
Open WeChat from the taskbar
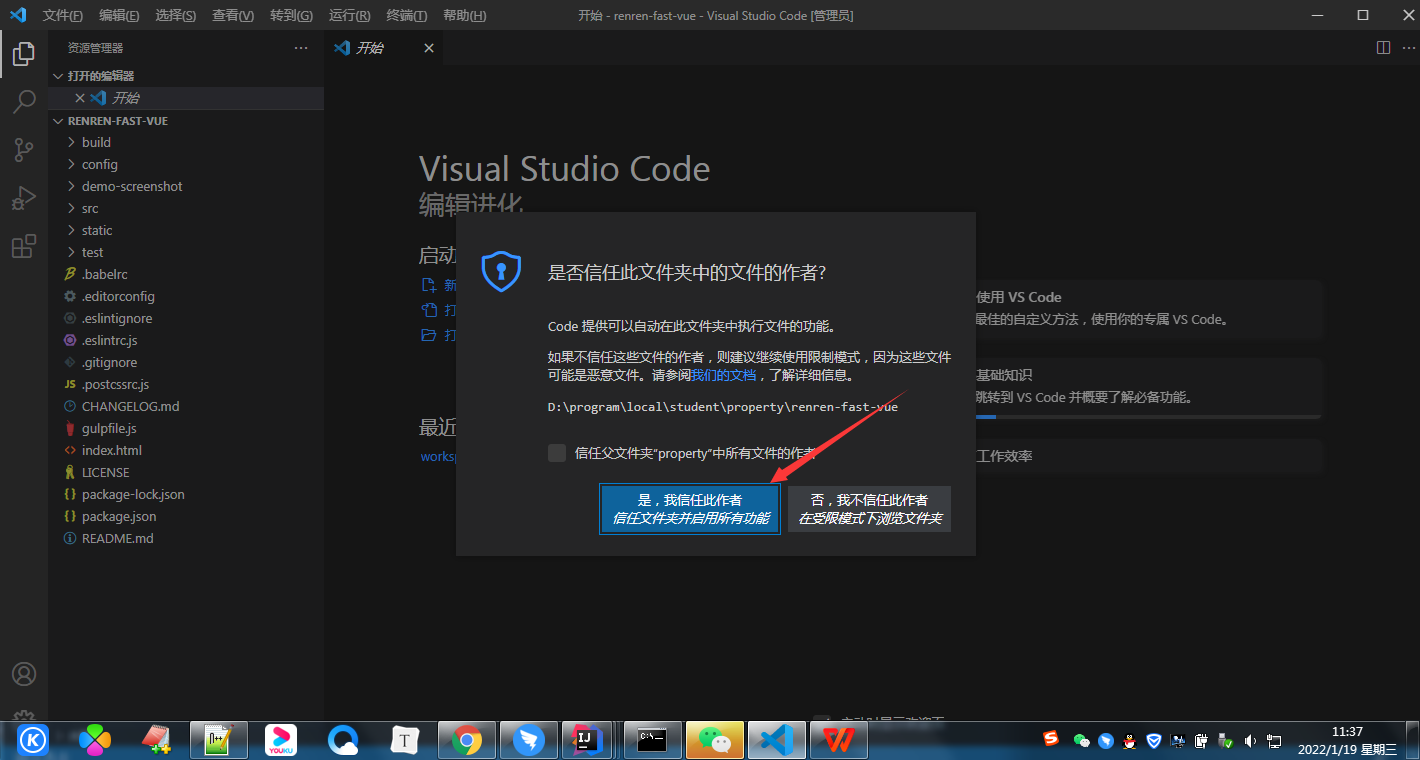715,740
